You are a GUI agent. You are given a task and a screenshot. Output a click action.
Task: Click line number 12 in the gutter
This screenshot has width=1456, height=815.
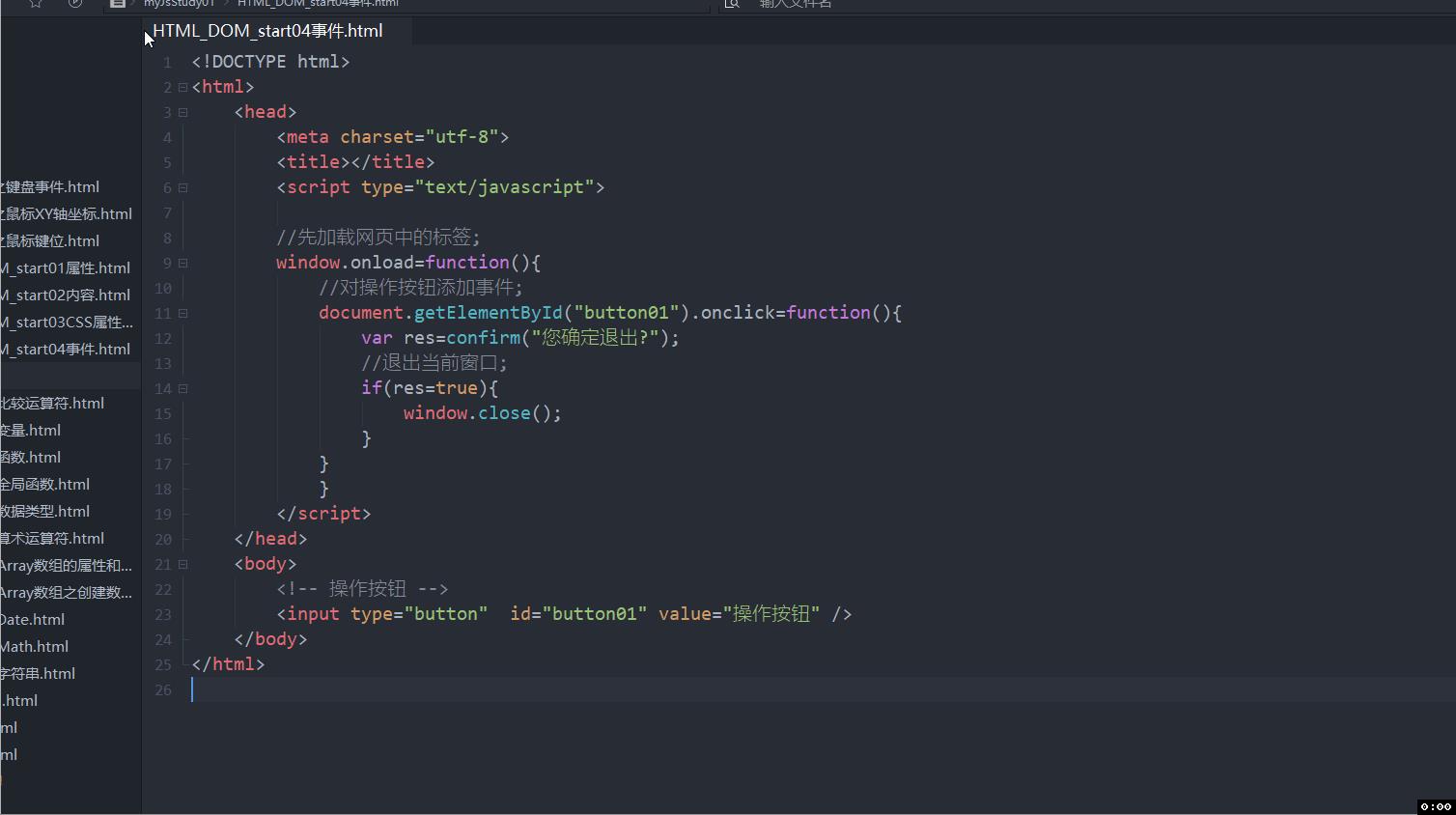point(163,338)
